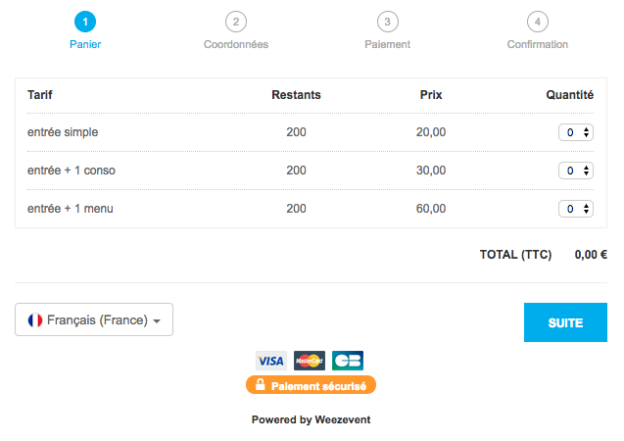
Task: Click the Paiement sécurisé lock badge
Action: [x=311, y=385]
